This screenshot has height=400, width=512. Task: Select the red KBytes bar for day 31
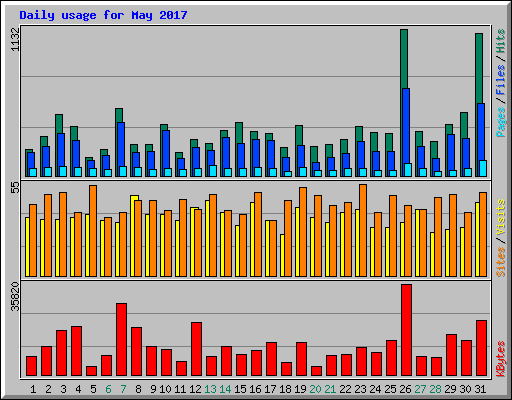[481, 348]
